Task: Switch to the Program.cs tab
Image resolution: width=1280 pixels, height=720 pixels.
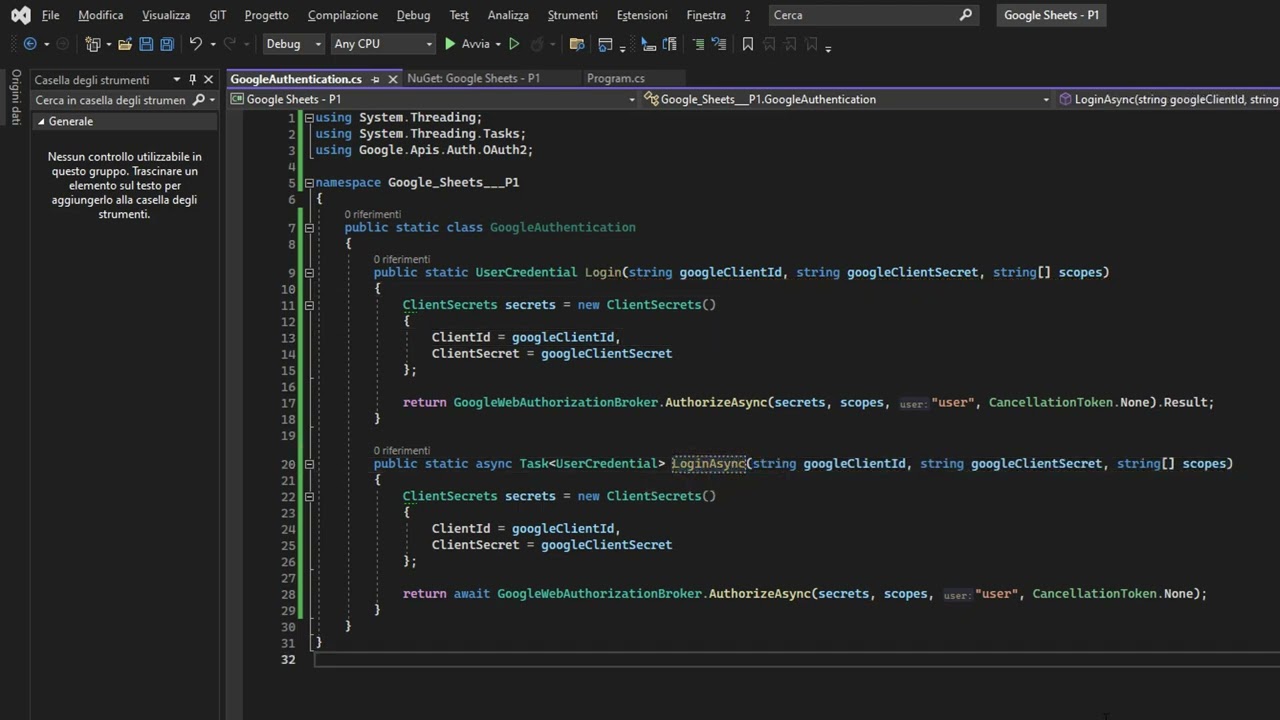Action: click(616, 78)
